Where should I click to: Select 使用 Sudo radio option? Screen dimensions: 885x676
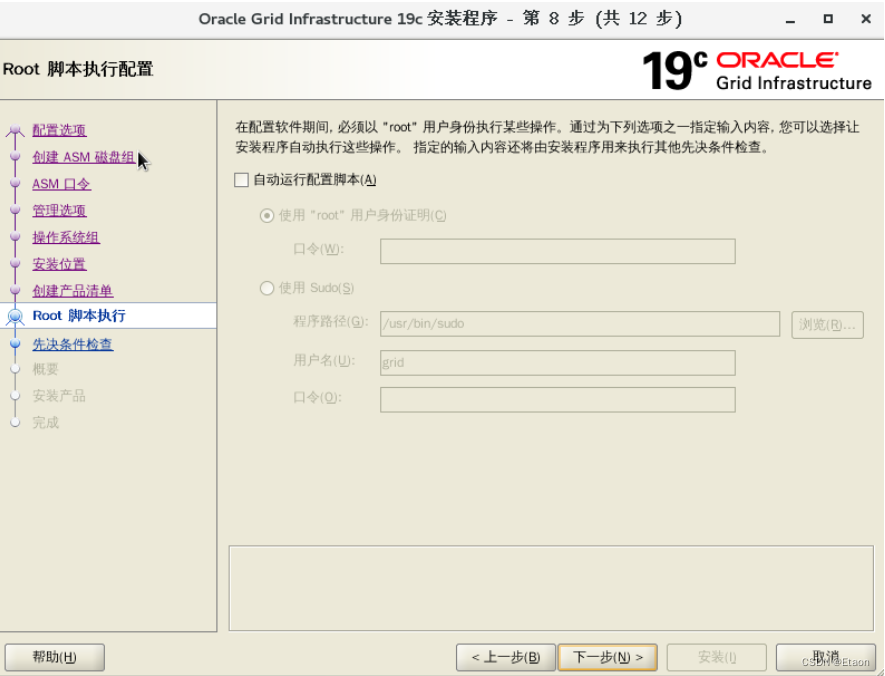[x=267, y=288]
